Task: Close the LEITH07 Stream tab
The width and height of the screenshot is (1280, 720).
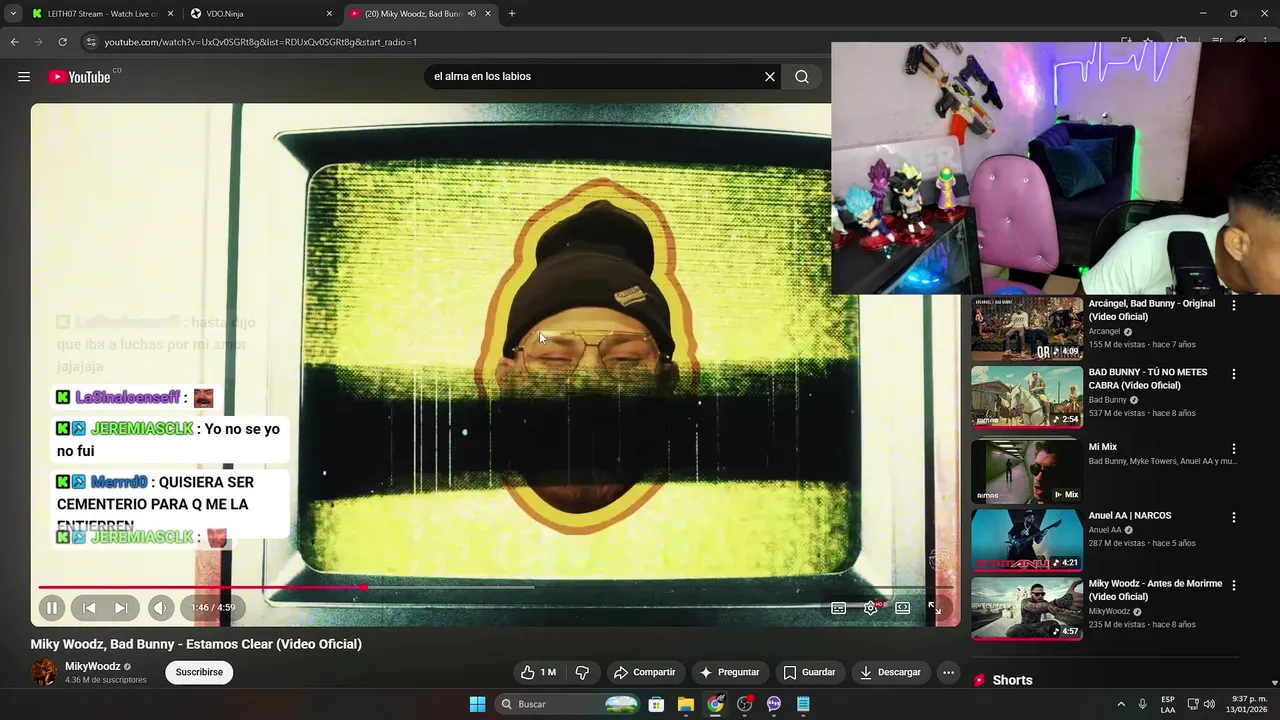Action: point(170,14)
